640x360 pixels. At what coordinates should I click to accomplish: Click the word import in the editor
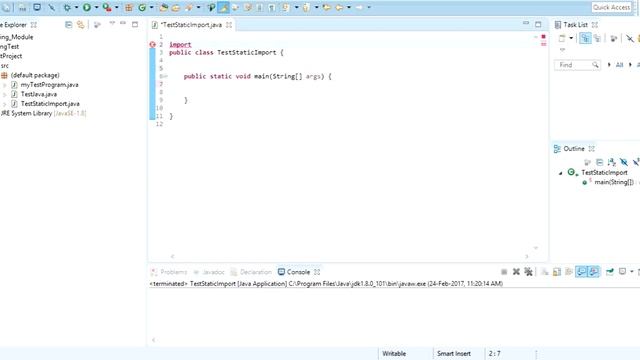tap(180, 44)
